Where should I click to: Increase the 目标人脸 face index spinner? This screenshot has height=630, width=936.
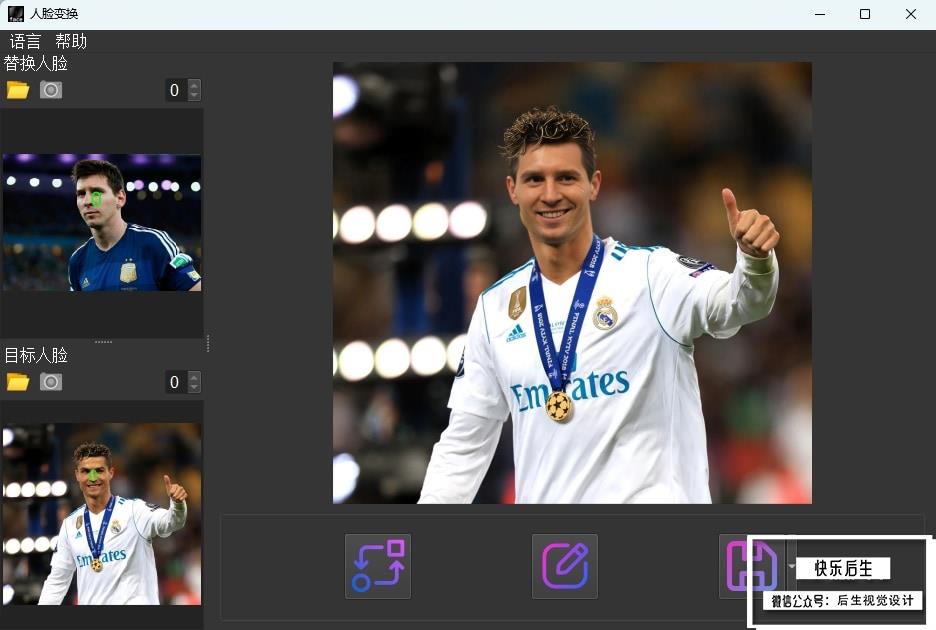tap(194, 377)
